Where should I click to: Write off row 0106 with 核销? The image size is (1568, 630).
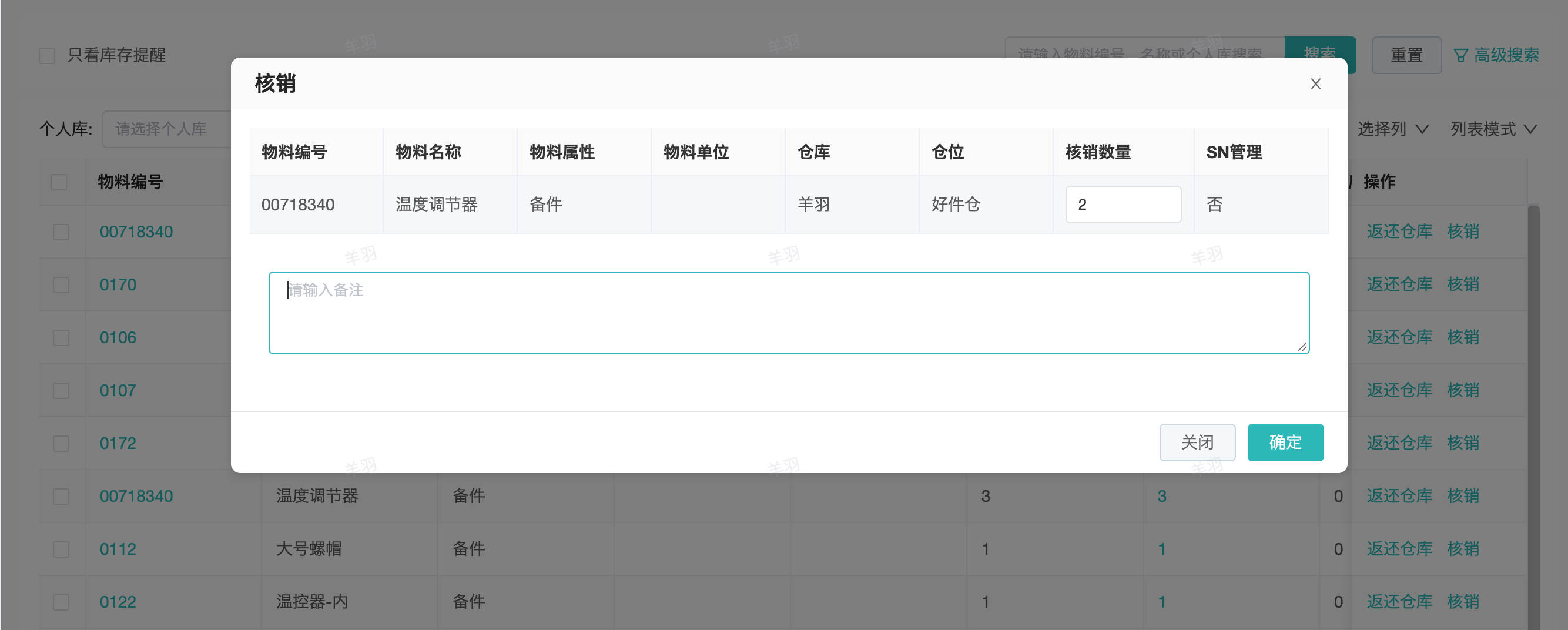(x=1463, y=337)
